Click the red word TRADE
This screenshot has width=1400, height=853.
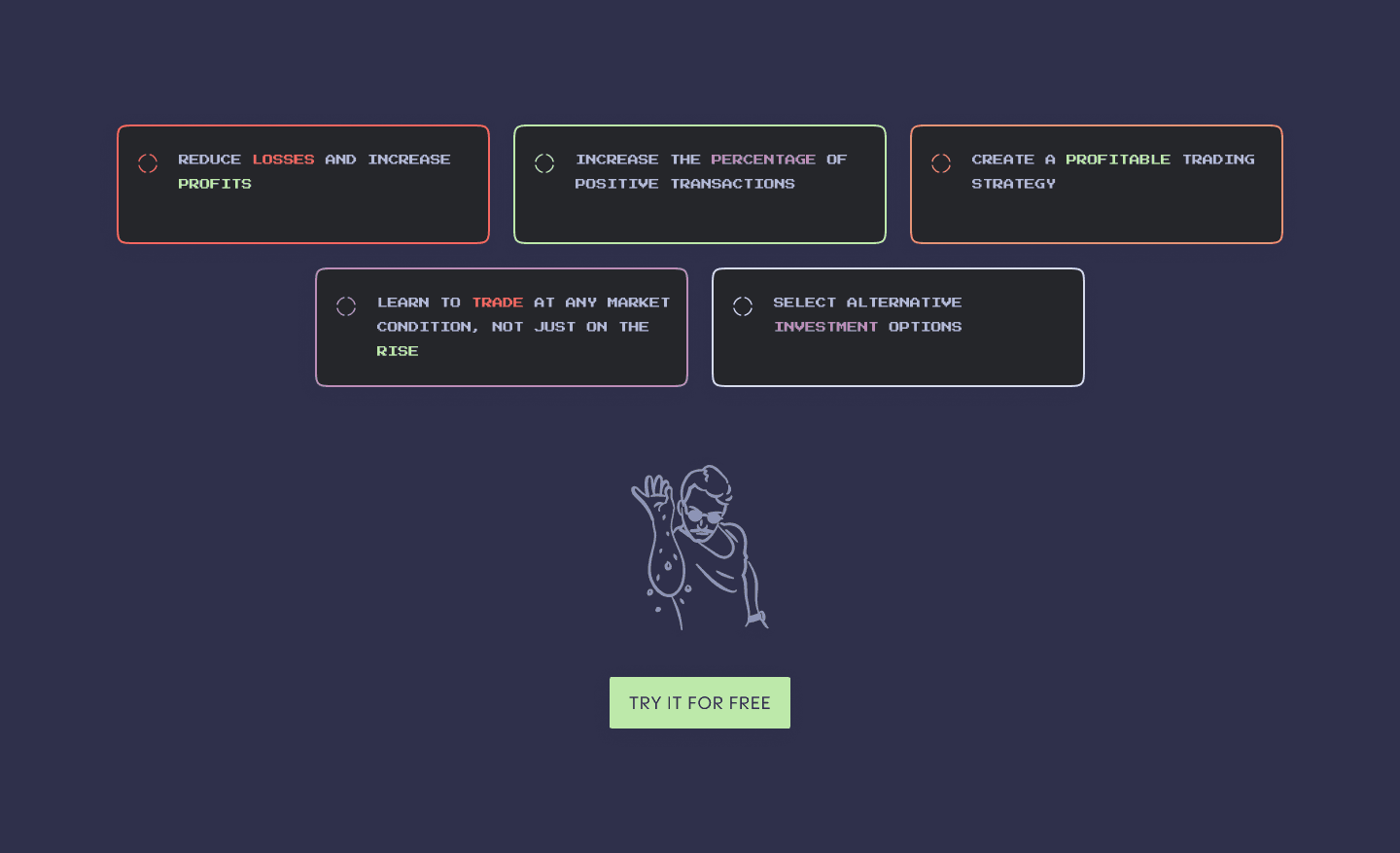point(498,302)
